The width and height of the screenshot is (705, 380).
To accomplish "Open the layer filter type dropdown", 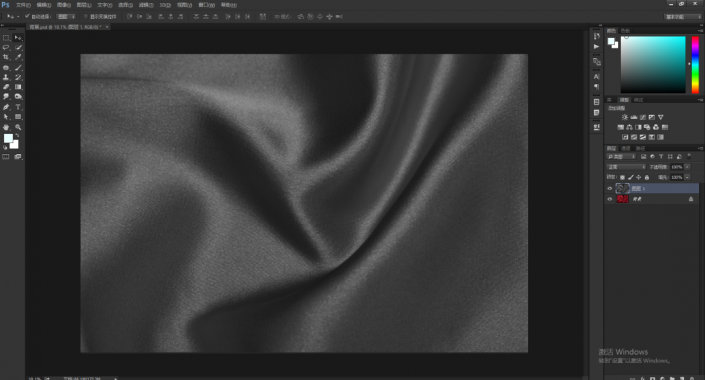I will (x=621, y=156).
